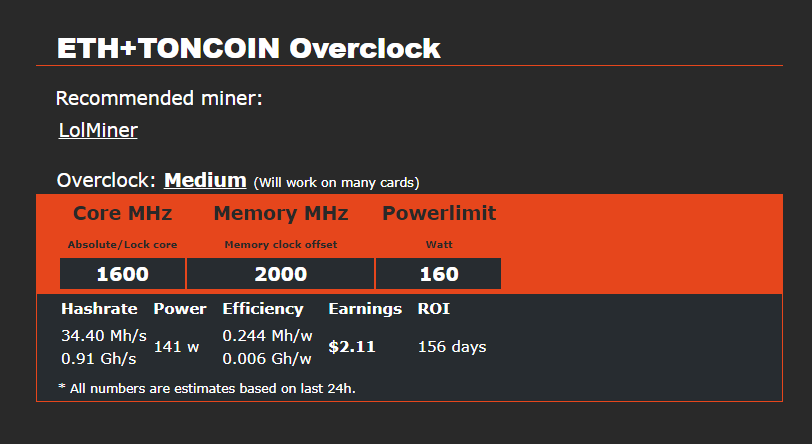This screenshot has height=444, width=812.
Task: Click the 156 days ROI value
Action: click(x=452, y=347)
